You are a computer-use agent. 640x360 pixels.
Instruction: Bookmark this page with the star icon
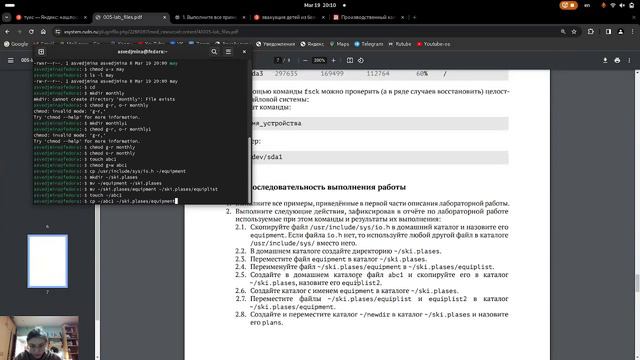click(574, 31)
